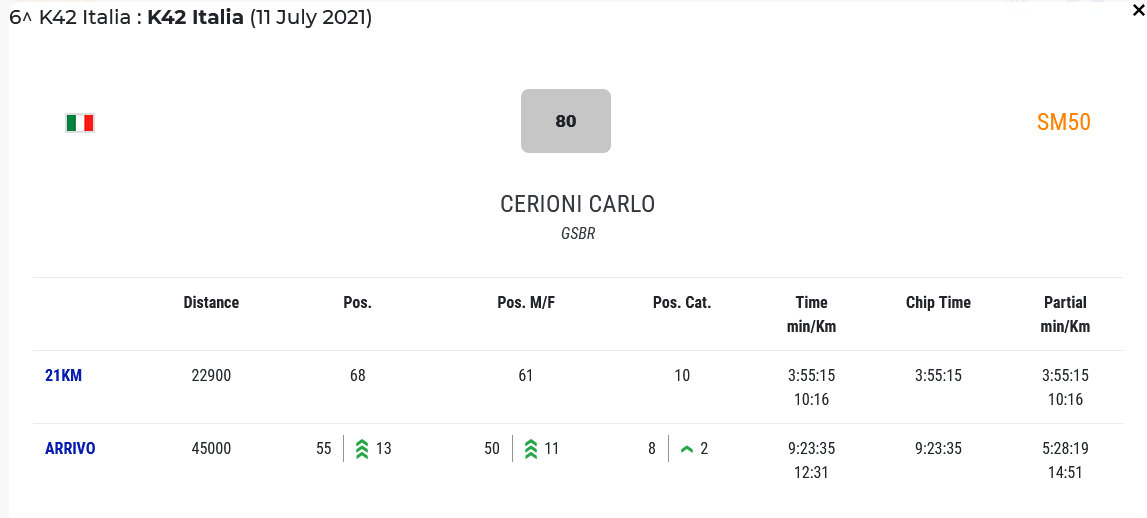Open the 21KM split link
This screenshot has height=518, width=1147.
[x=63, y=376]
